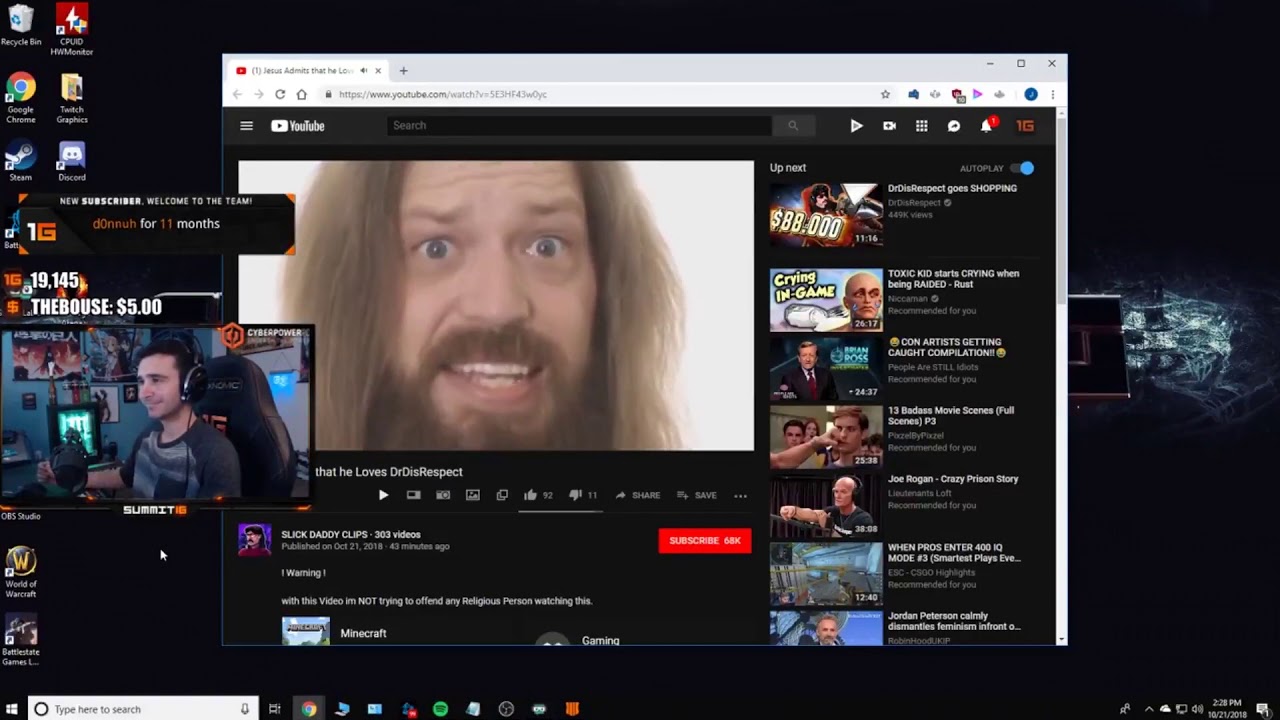Viewport: 1280px width, 720px height.
Task: Click the YouTube search magnifier button
Action: click(793, 126)
